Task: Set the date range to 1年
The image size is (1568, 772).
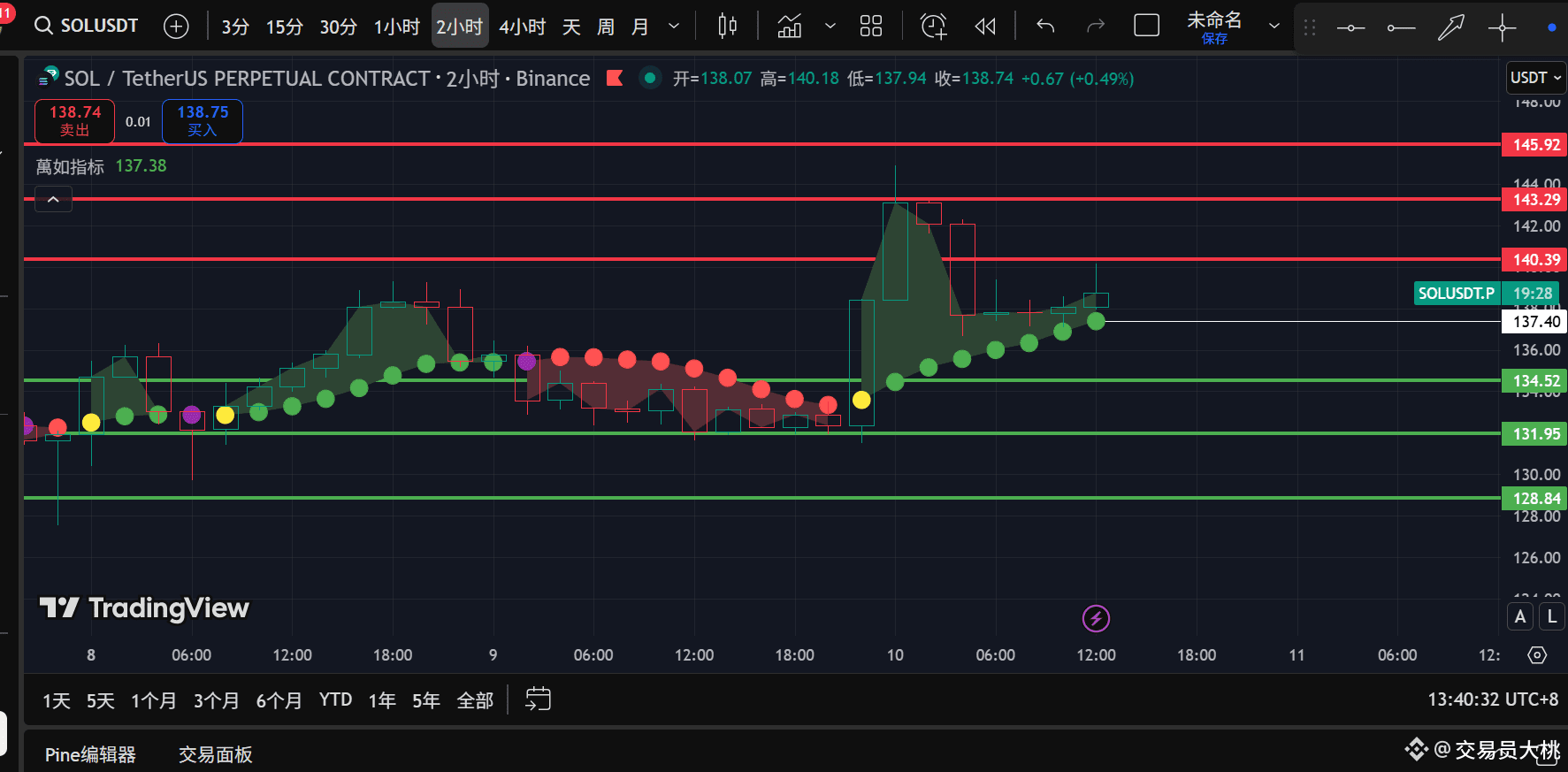Action: 382,700
